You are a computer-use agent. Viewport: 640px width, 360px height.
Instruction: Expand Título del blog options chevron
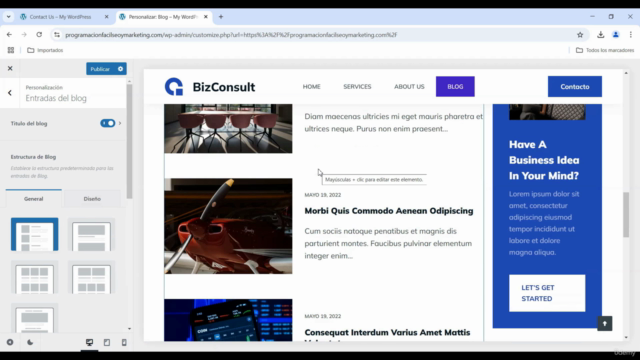(120, 123)
